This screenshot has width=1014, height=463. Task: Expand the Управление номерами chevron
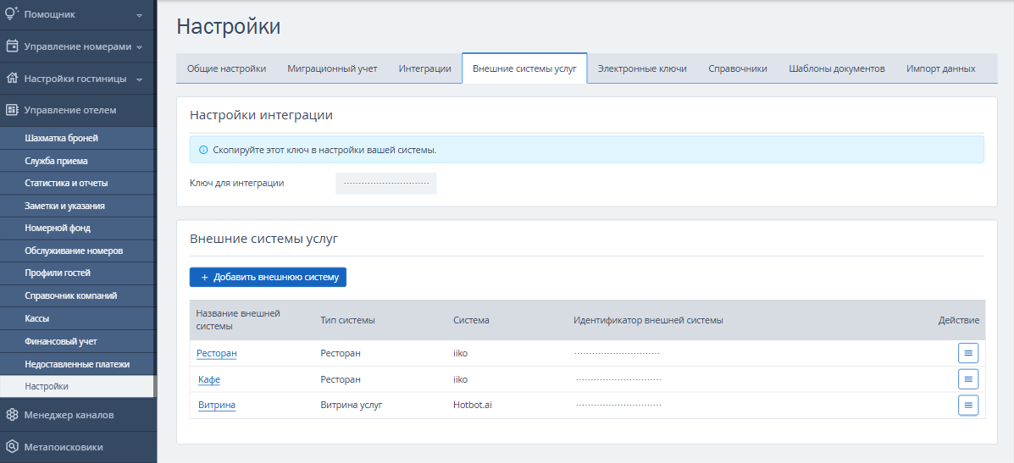(139, 47)
